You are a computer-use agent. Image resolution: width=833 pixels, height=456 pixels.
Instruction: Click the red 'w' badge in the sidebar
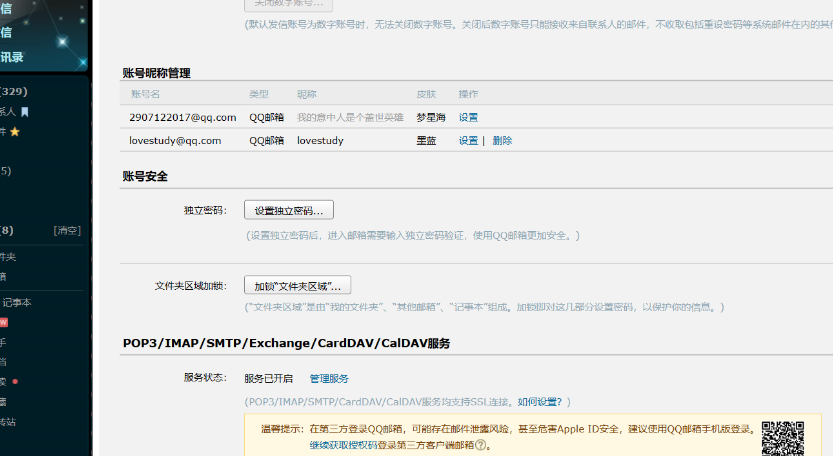point(4,322)
